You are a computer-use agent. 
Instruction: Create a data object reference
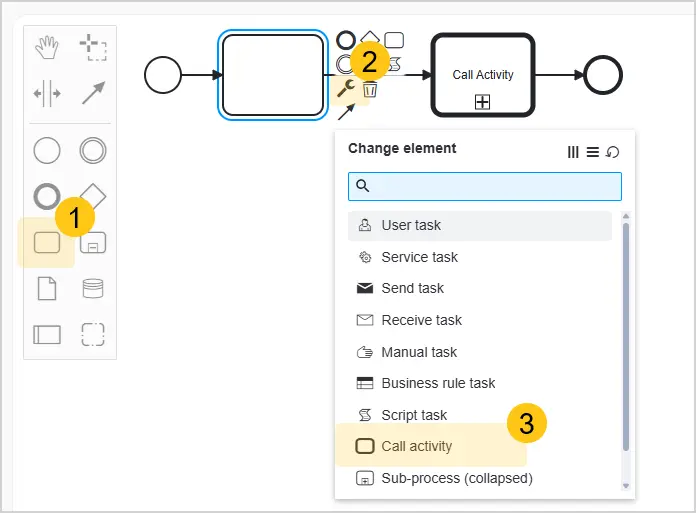tap(47, 289)
